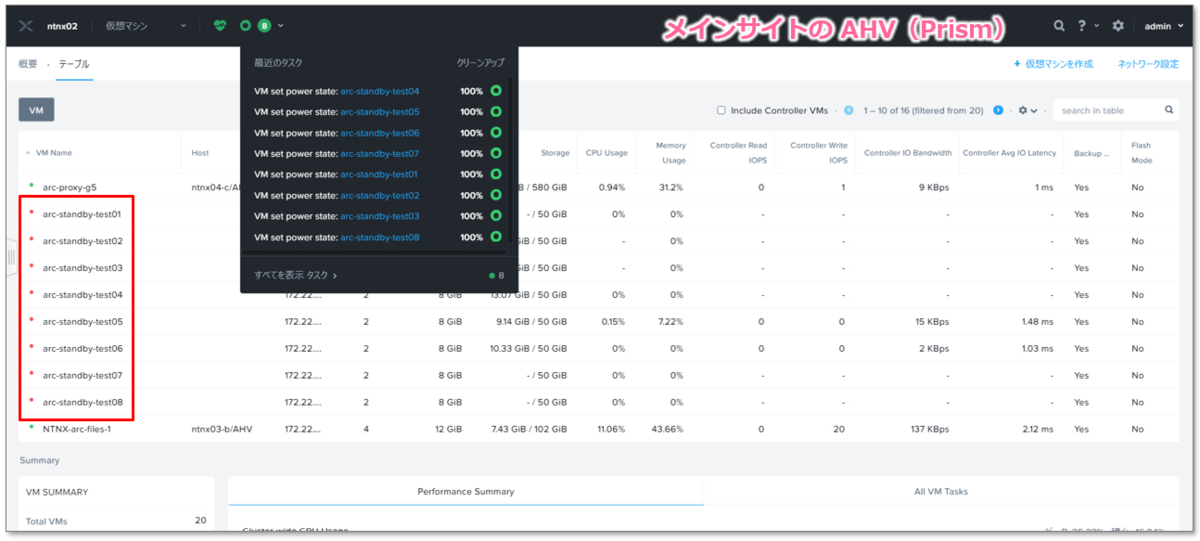Click すべてを表示 タスク link
The width and height of the screenshot is (1200, 541).
295,275
